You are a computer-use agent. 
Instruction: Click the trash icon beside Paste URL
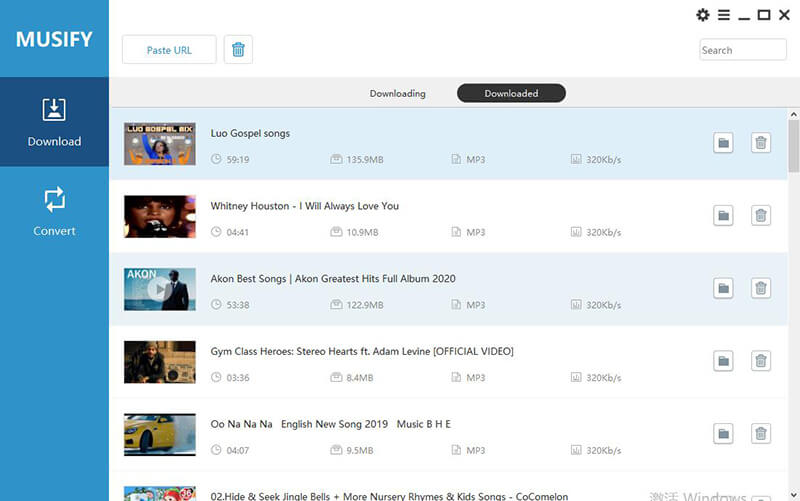point(238,49)
